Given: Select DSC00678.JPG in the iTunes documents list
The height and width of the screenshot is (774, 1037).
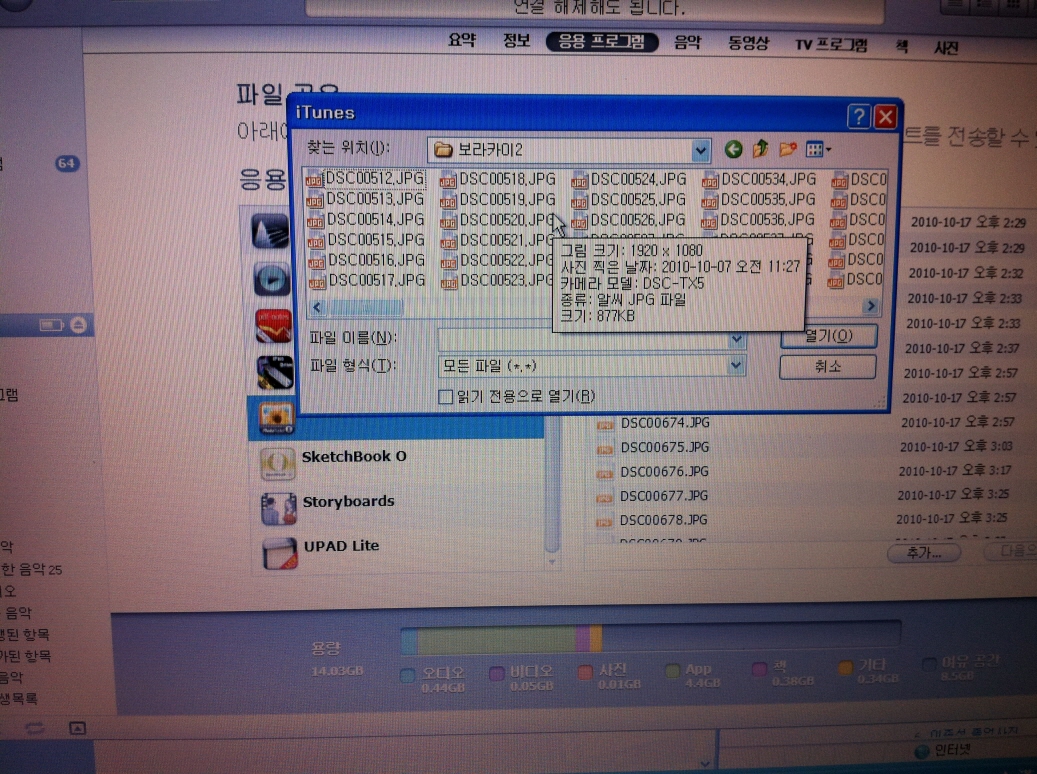Looking at the screenshot, I should pyautogui.click(x=663, y=520).
